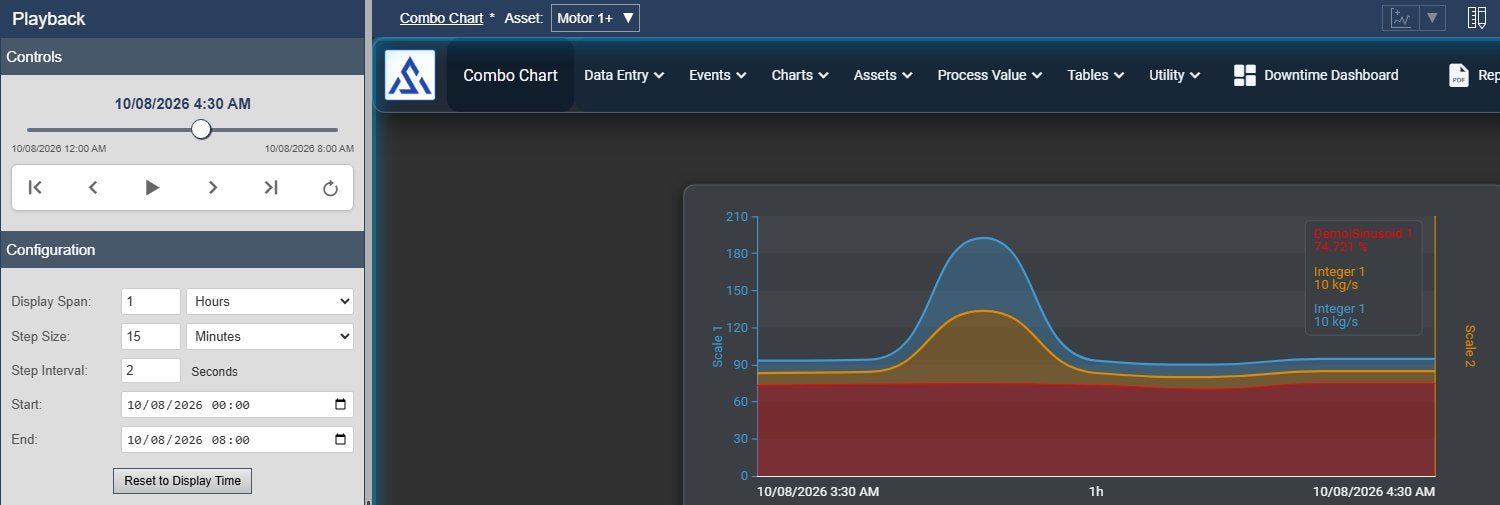
Task: Click blue Integer 1 legend entry
Action: [x=1339, y=315]
